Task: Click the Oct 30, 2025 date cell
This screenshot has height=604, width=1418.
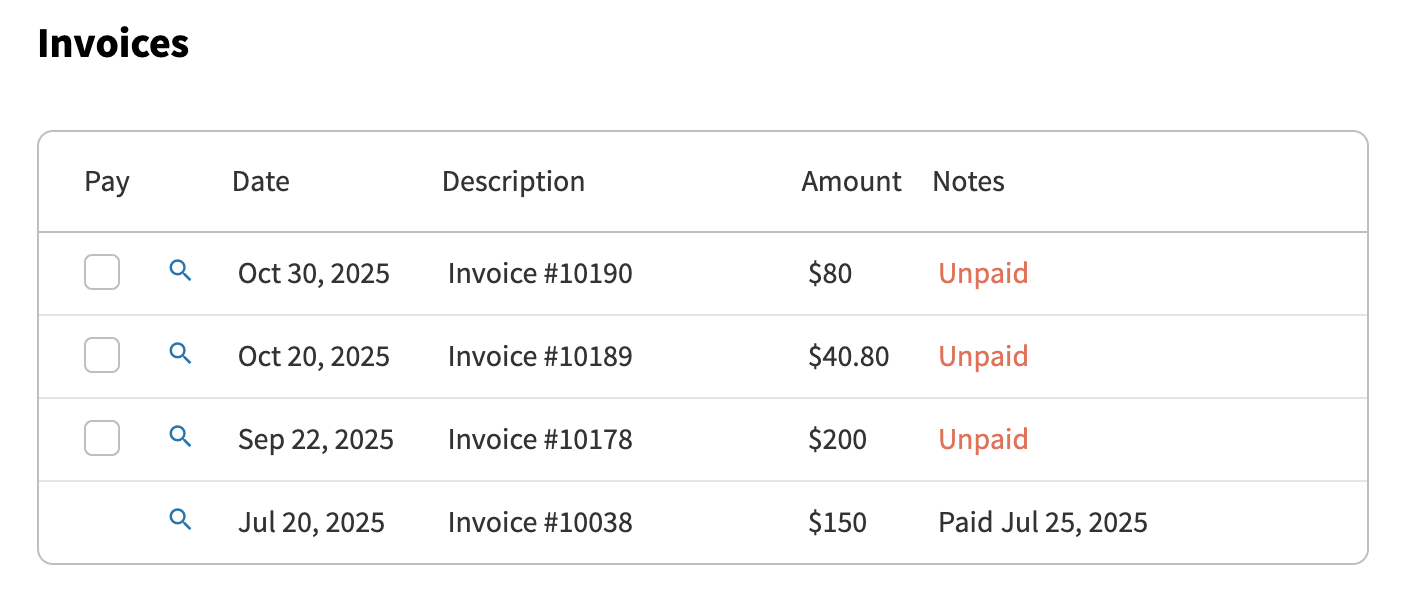Action: 314,273
